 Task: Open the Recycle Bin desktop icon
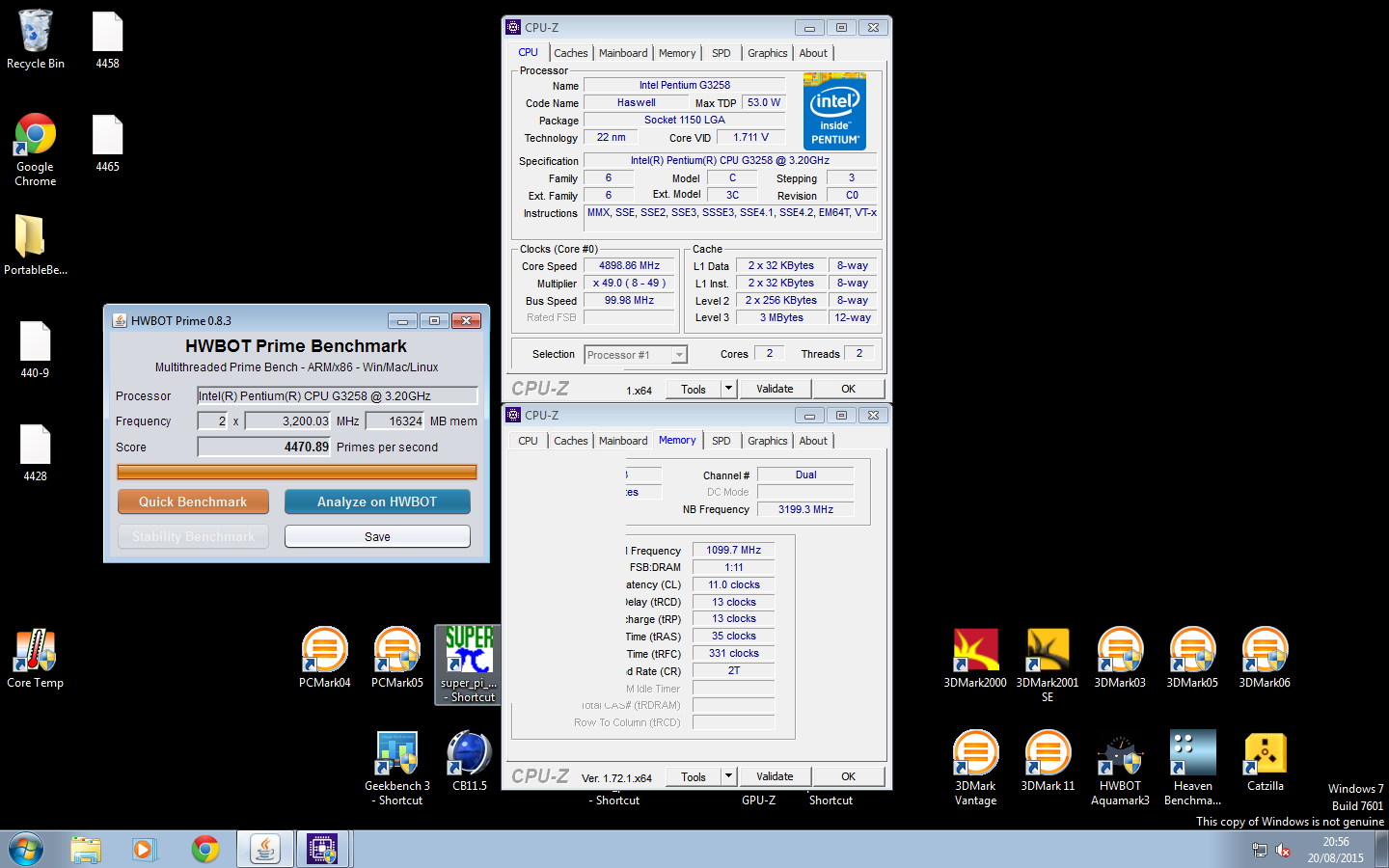tap(36, 39)
